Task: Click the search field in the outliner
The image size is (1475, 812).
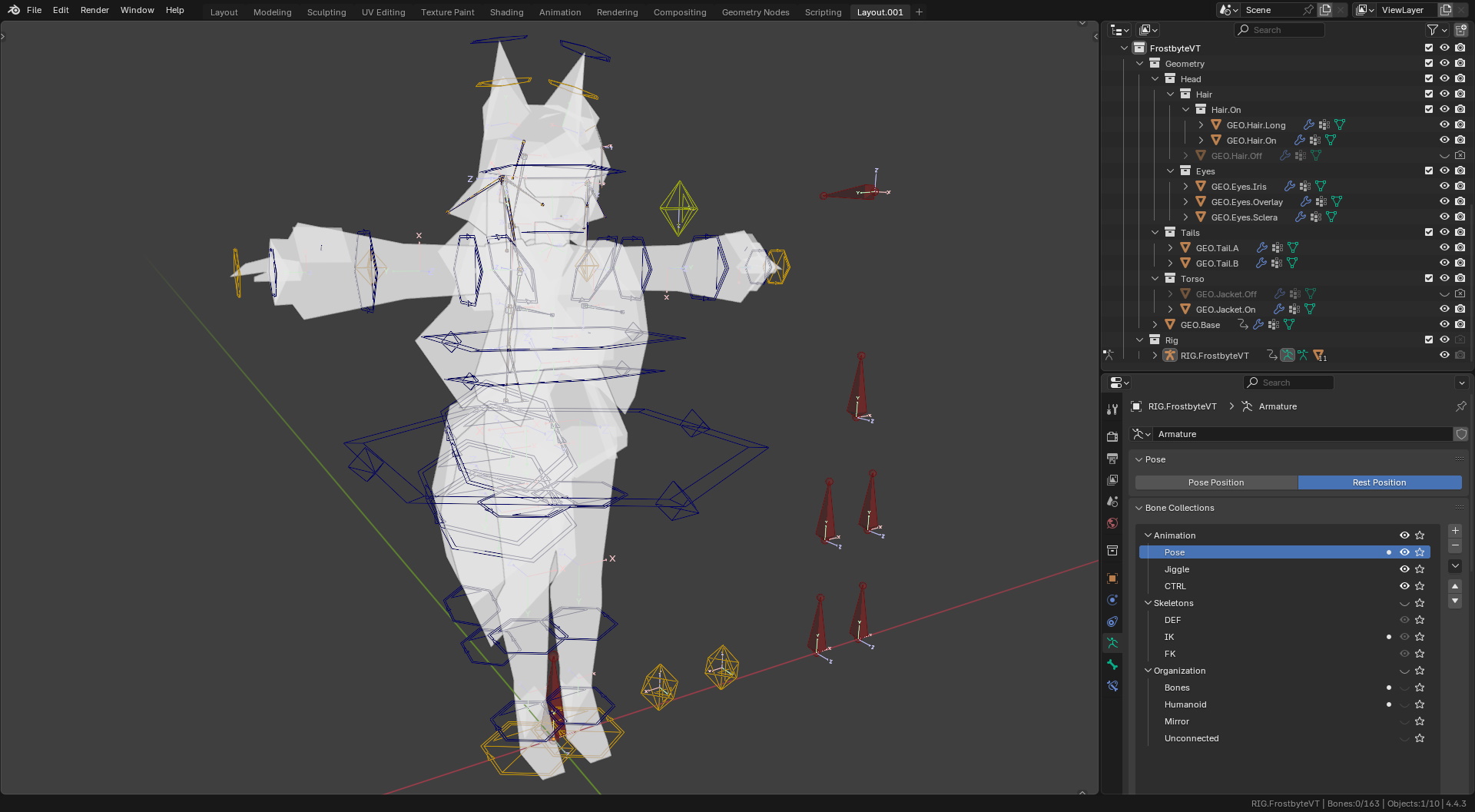Action: [1279, 29]
